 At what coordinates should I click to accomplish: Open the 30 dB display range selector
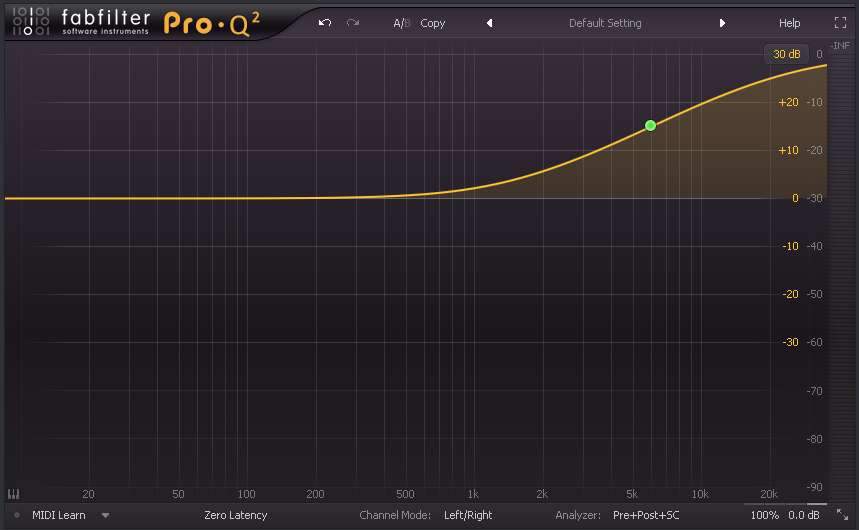786,54
